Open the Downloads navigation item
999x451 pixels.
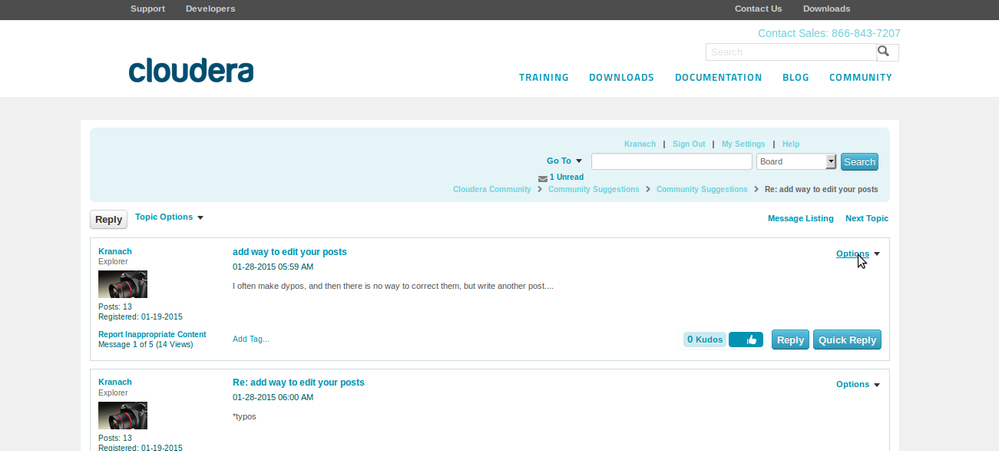(621, 77)
